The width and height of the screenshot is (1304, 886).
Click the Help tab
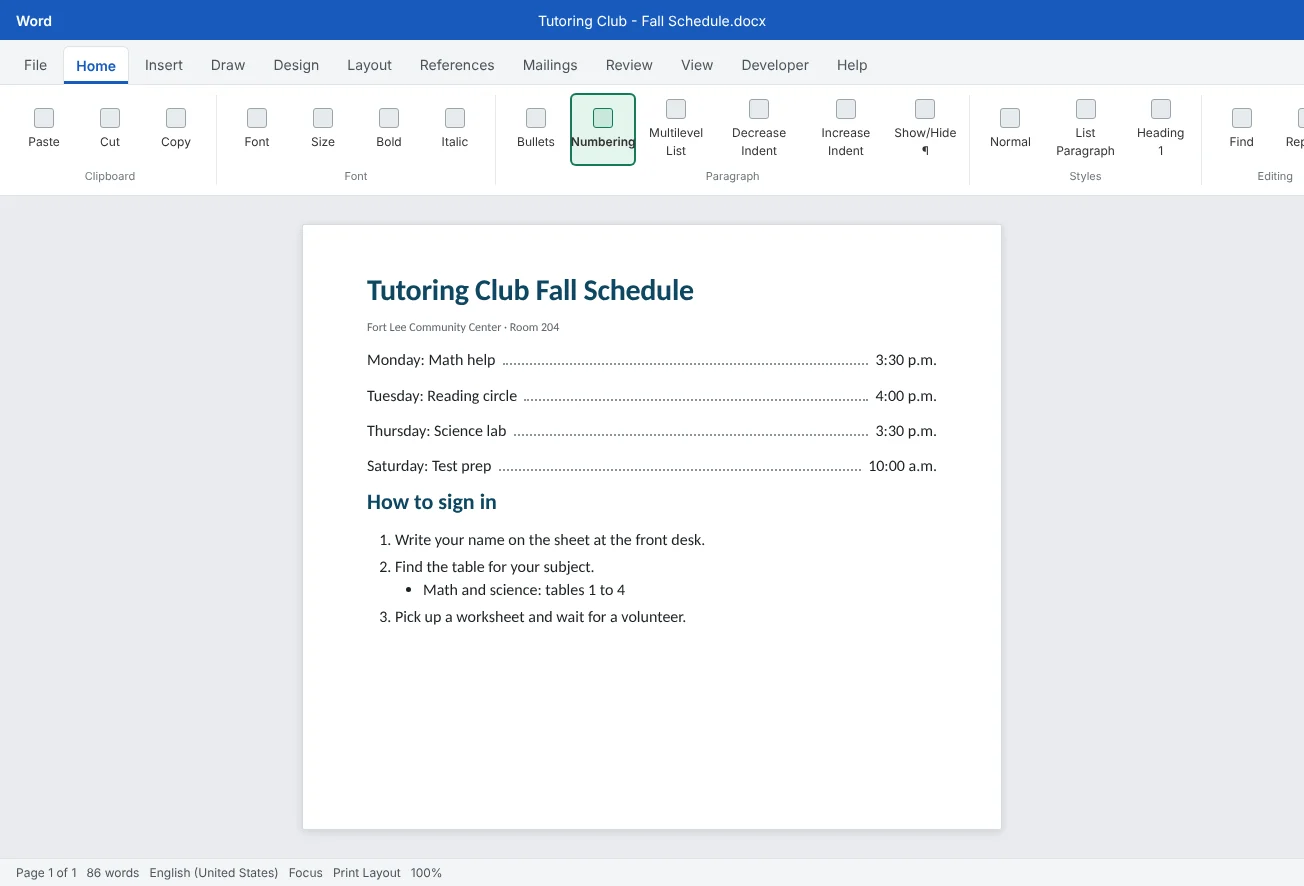click(x=852, y=65)
